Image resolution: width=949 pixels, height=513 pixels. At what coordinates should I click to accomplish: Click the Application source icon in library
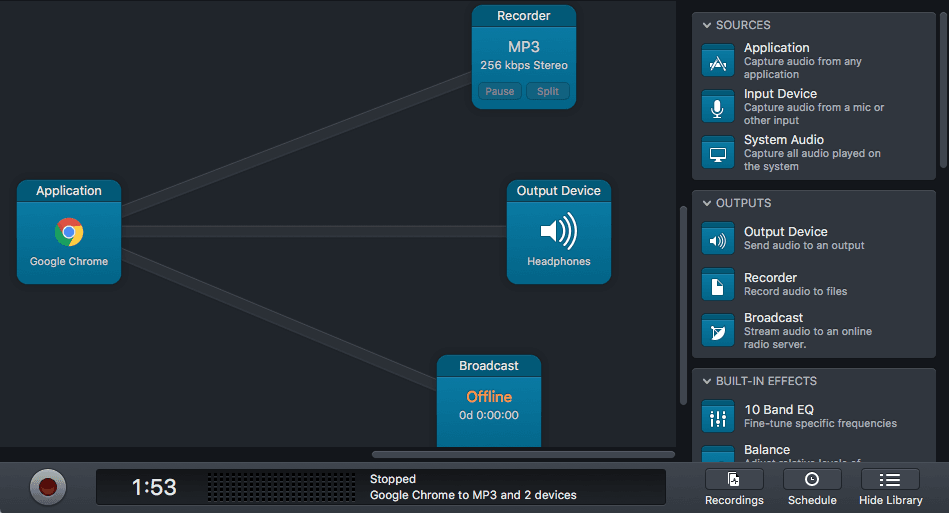tap(718, 61)
